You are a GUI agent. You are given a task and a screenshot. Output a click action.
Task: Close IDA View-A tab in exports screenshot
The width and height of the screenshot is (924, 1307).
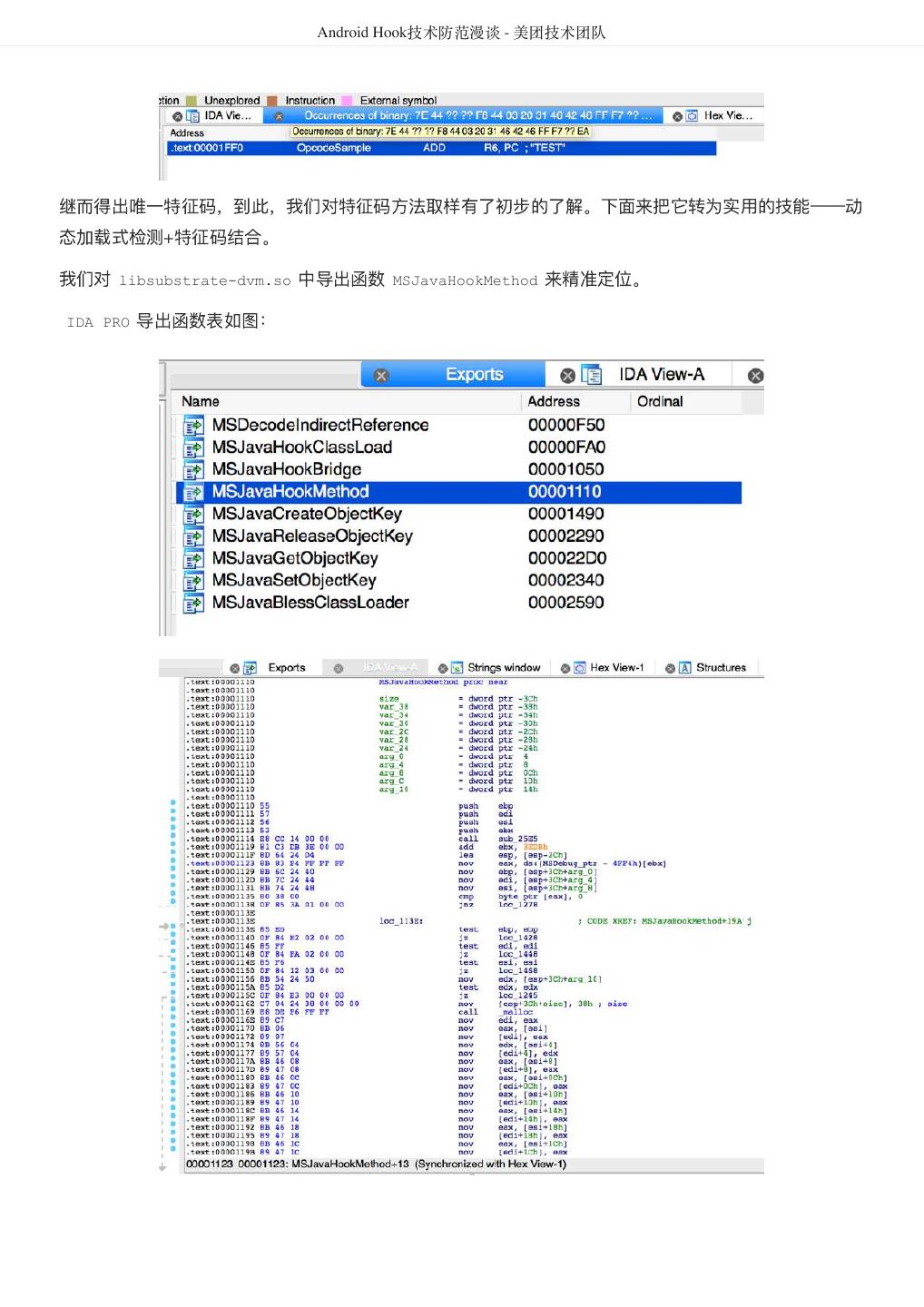(567, 376)
